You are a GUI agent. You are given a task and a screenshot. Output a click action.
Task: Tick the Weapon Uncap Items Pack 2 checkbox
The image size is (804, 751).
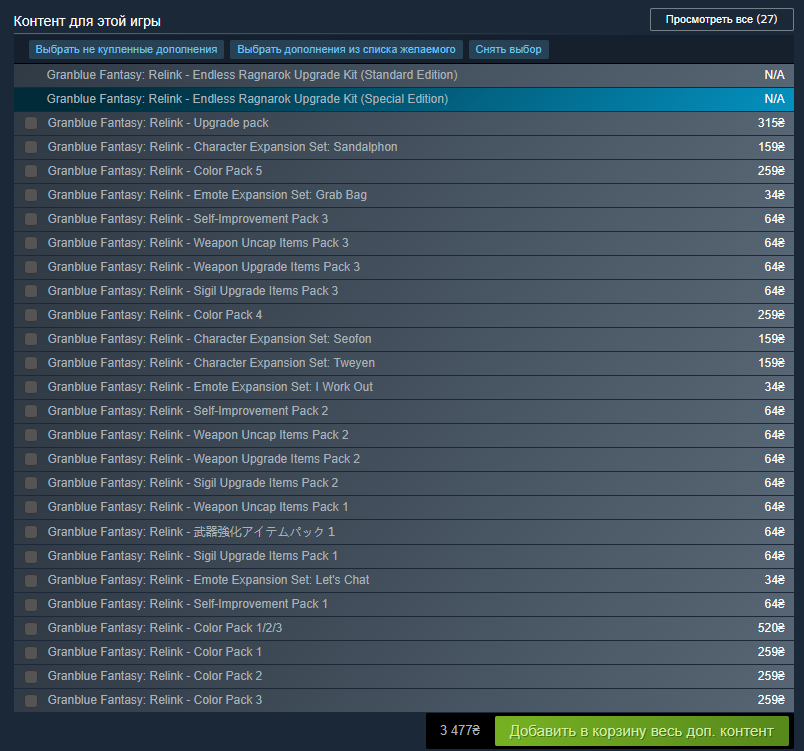tap(31, 435)
